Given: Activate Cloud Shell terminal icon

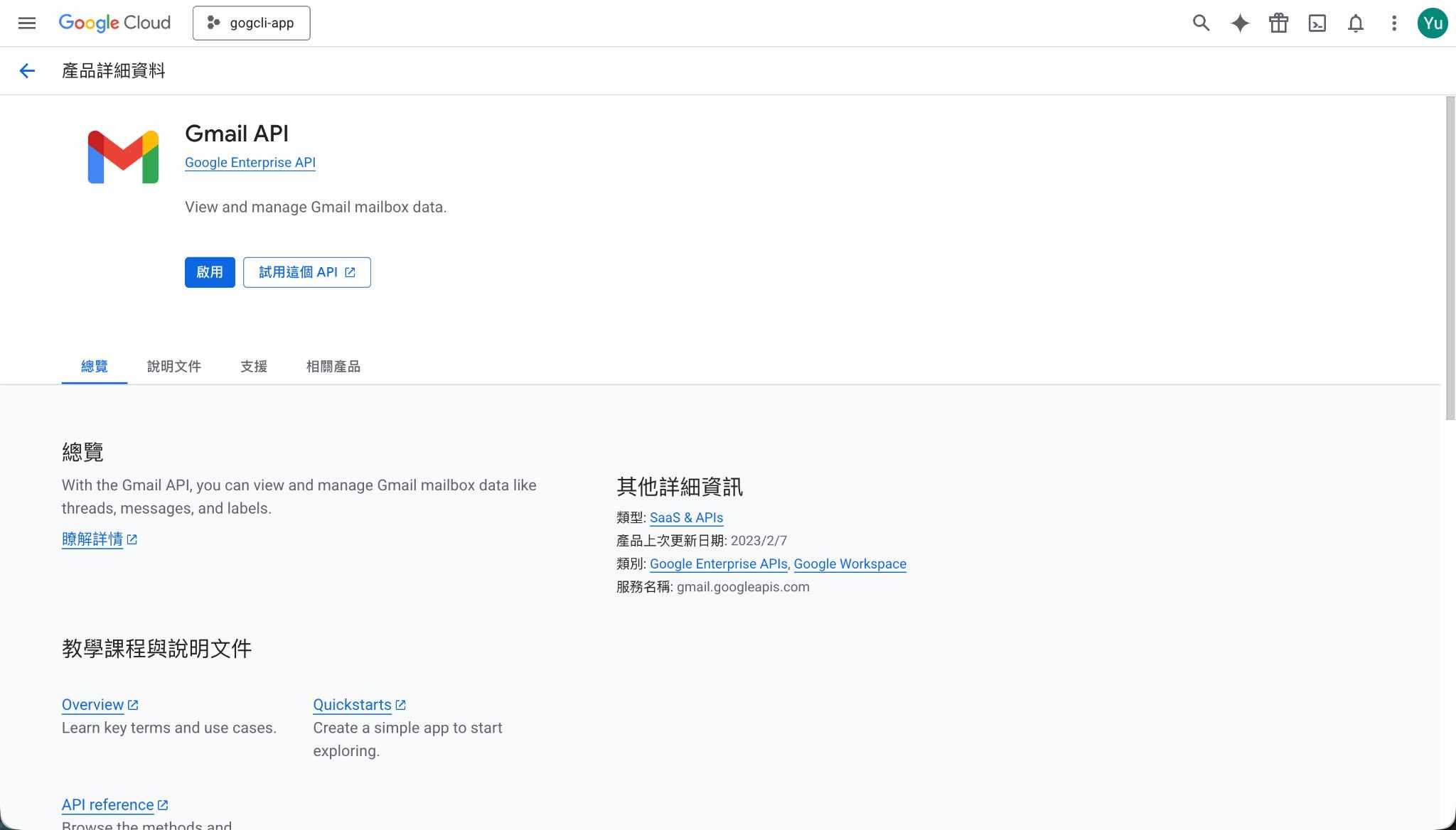Looking at the screenshot, I should coord(1317,23).
